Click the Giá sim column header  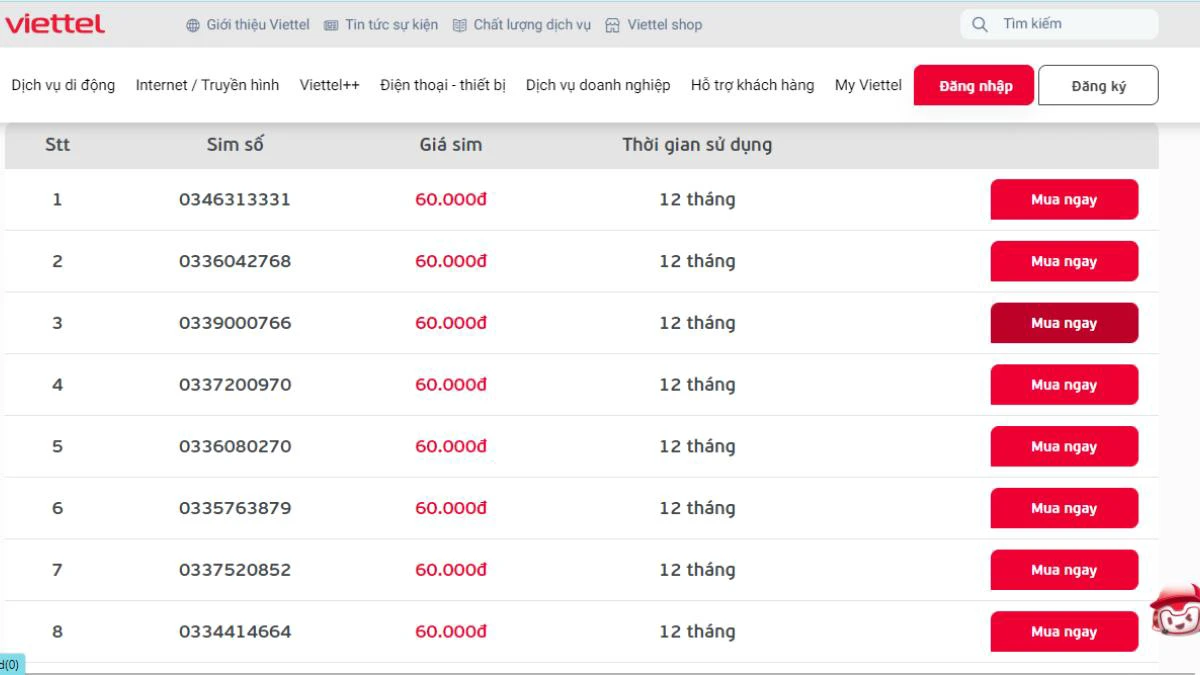[451, 145]
